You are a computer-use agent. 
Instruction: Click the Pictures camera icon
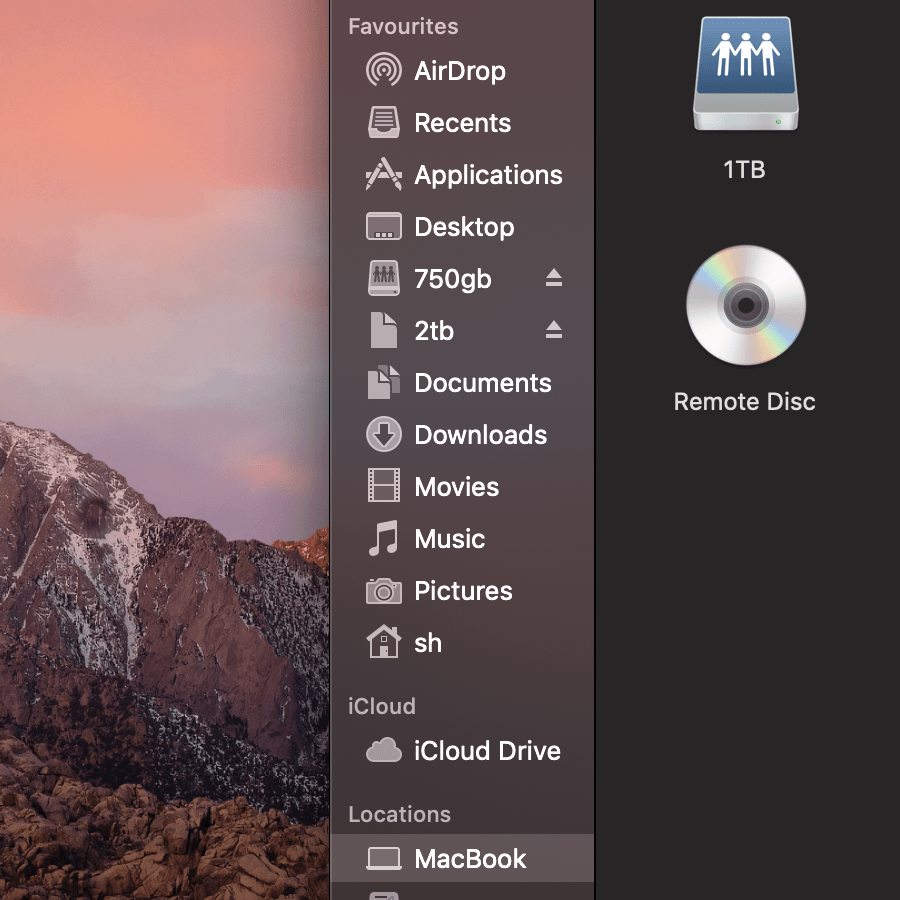tap(384, 591)
